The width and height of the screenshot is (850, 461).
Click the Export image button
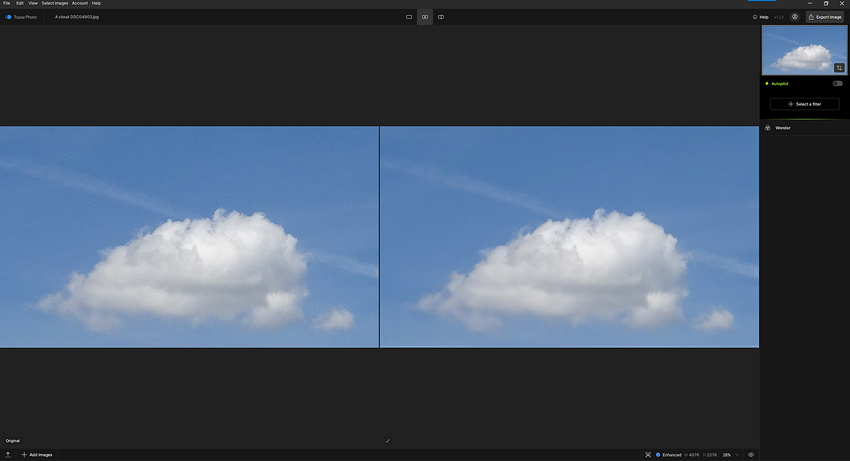pyautogui.click(x=825, y=17)
